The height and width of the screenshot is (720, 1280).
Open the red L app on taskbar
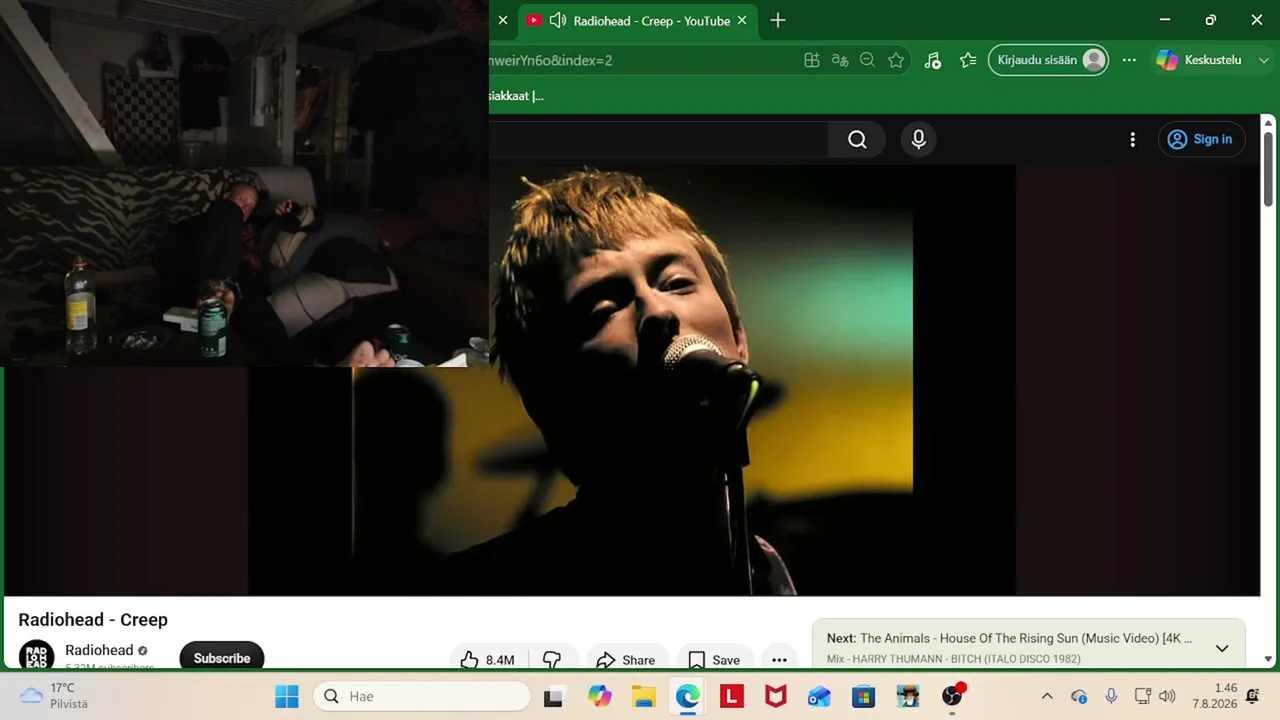click(x=731, y=696)
